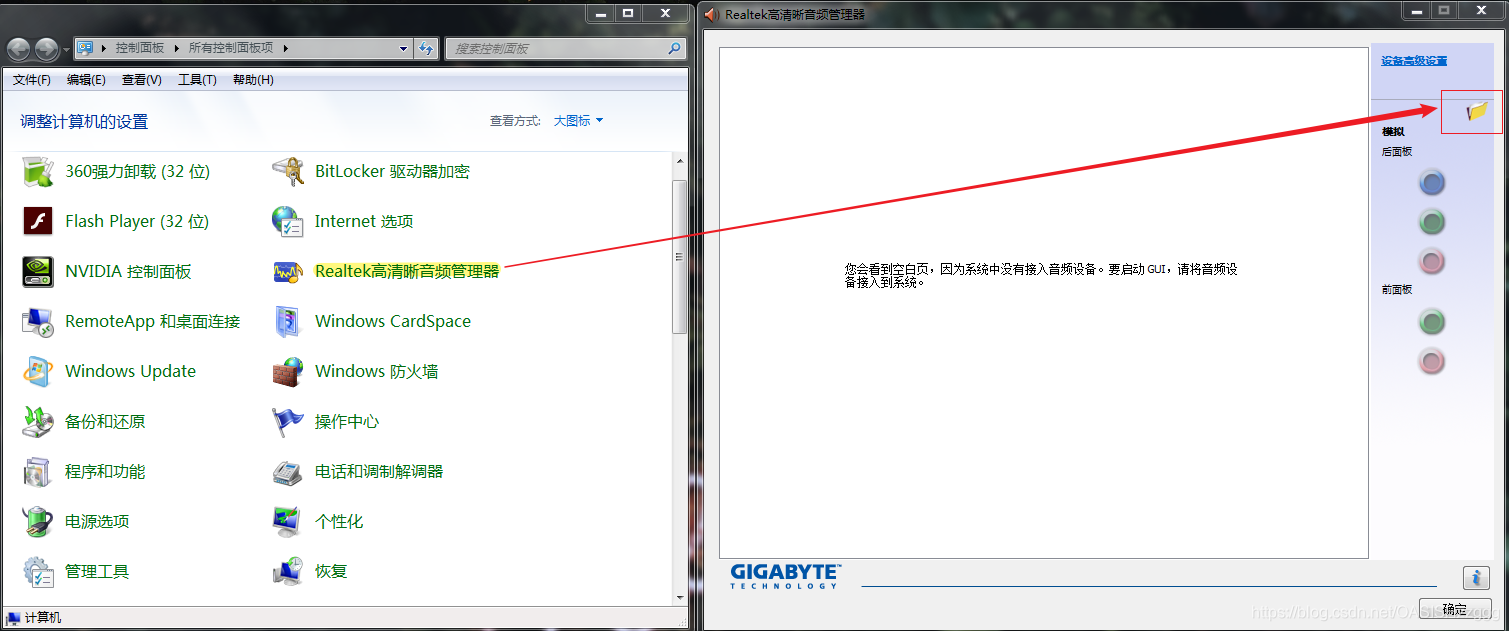Open the 电话和调制解调器 icon
This screenshot has height=631, width=1509.
(x=288, y=471)
